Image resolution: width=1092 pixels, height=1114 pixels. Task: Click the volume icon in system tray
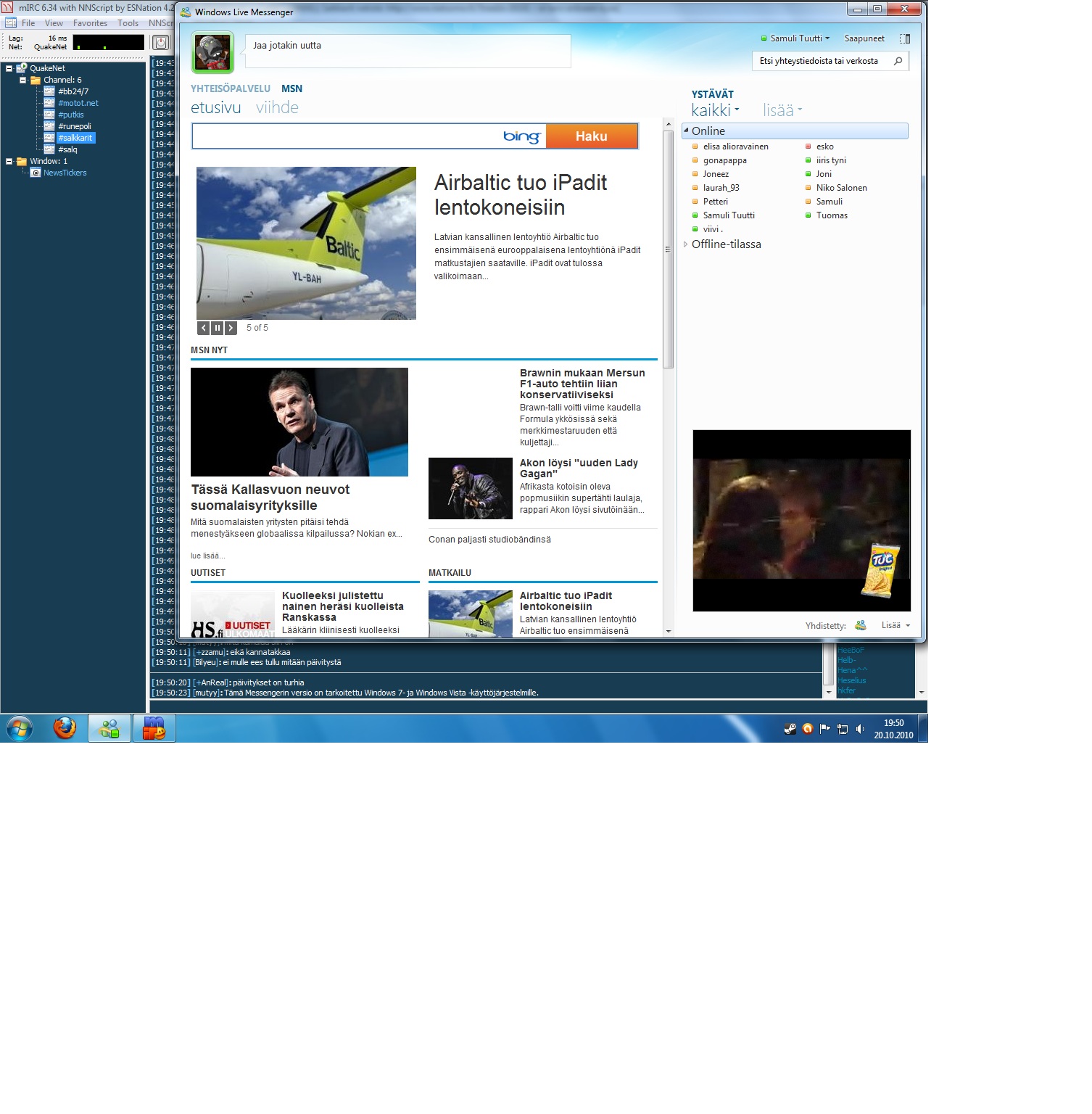pyautogui.click(x=860, y=729)
